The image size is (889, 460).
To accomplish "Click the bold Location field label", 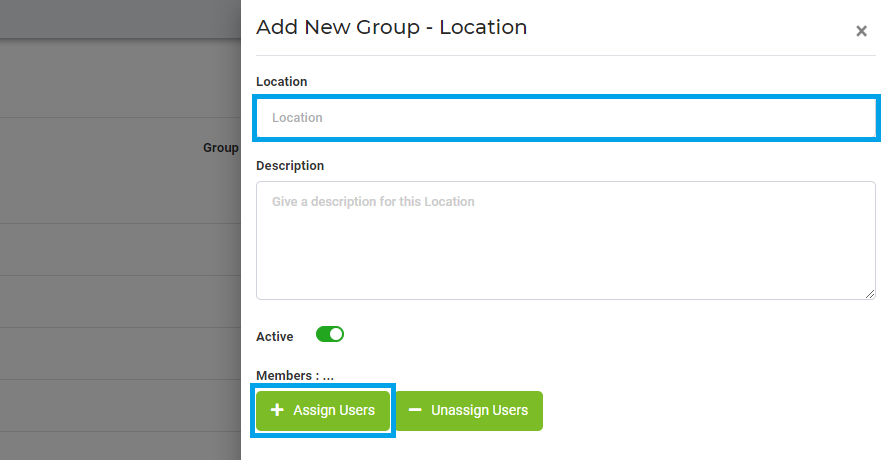I will point(281,81).
